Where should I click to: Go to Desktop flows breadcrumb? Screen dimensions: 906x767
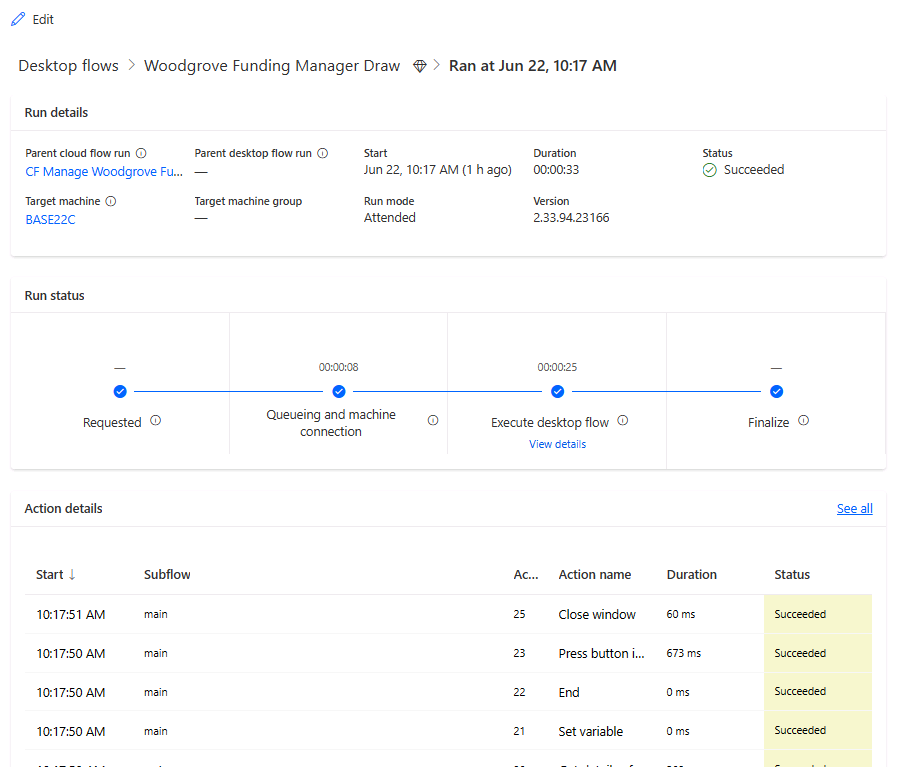[x=68, y=66]
